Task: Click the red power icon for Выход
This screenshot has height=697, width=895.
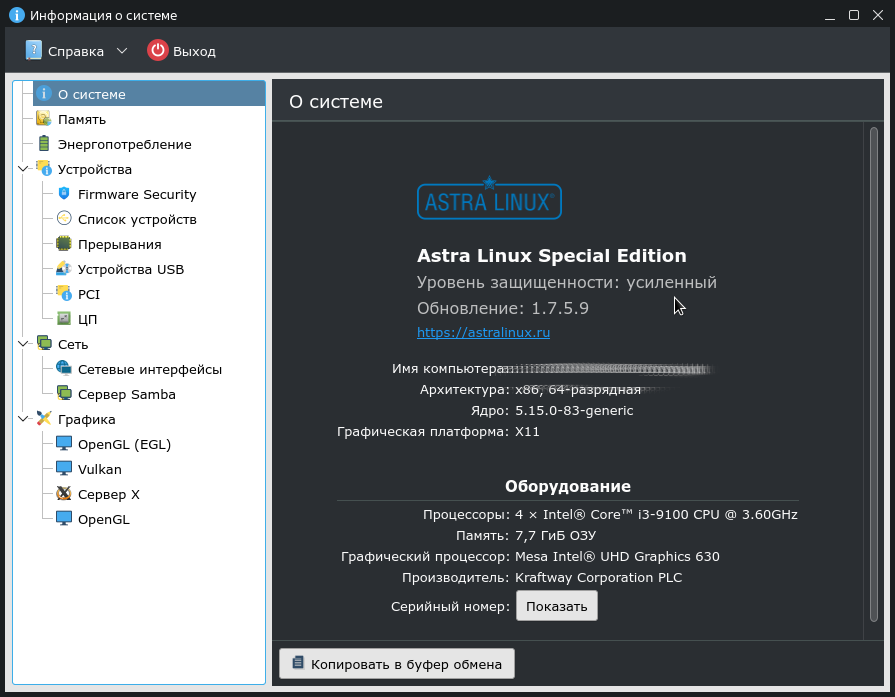Action: click(x=158, y=50)
